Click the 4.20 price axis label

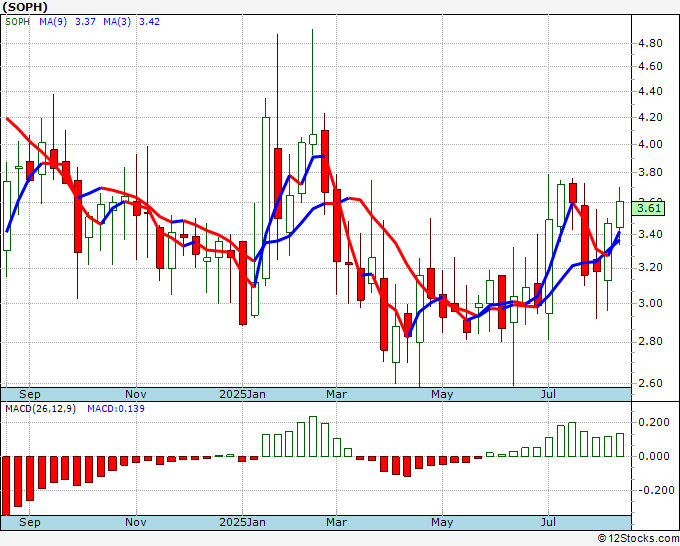[x=650, y=118]
